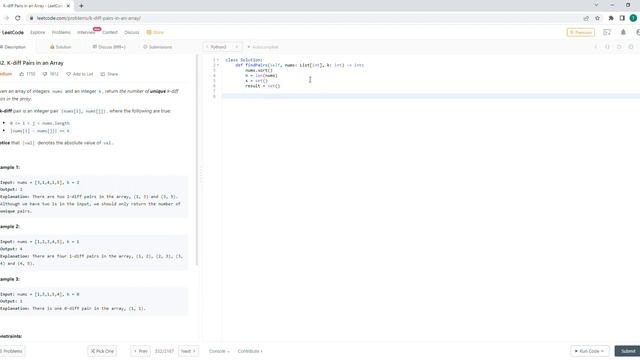
Task: Open the Discuss navigation link
Action: pyautogui.click(x=131, y=32)
